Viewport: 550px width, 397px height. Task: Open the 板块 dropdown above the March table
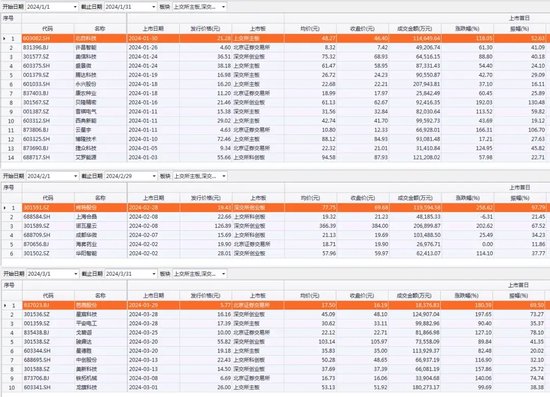click(x=200, y=274)
